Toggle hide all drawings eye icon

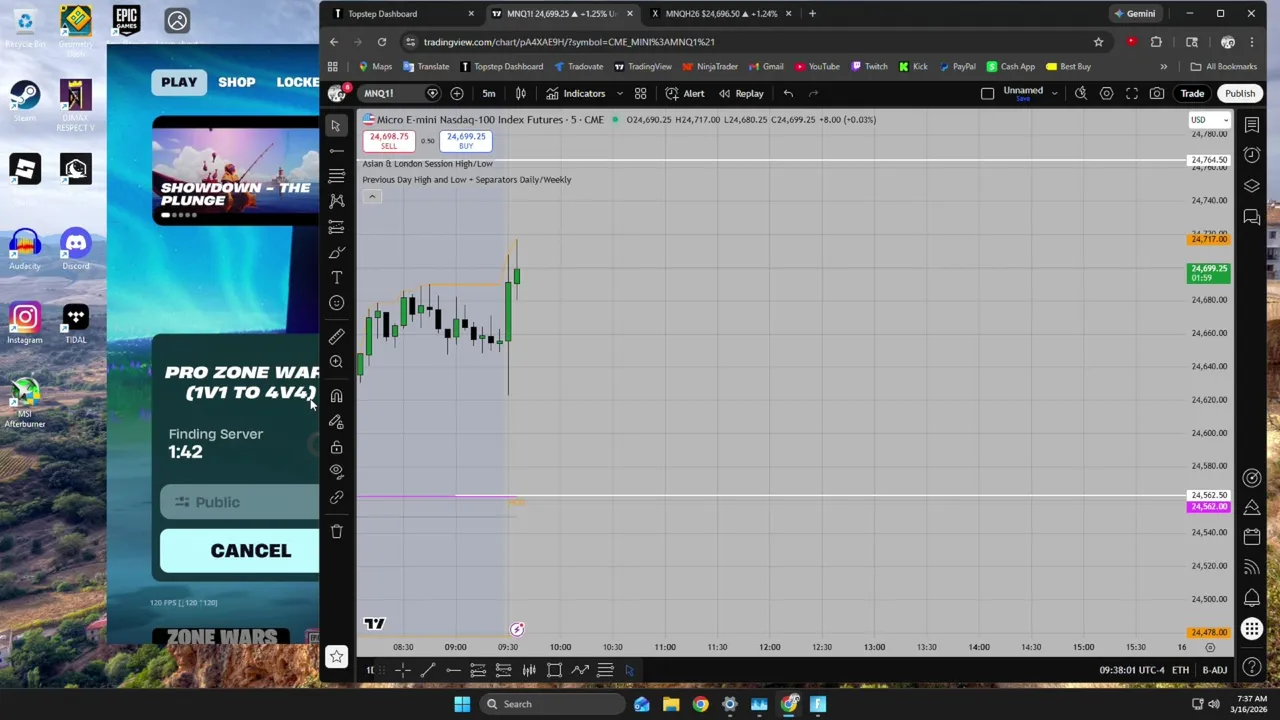pyautogui.click(x=336, y=471)
